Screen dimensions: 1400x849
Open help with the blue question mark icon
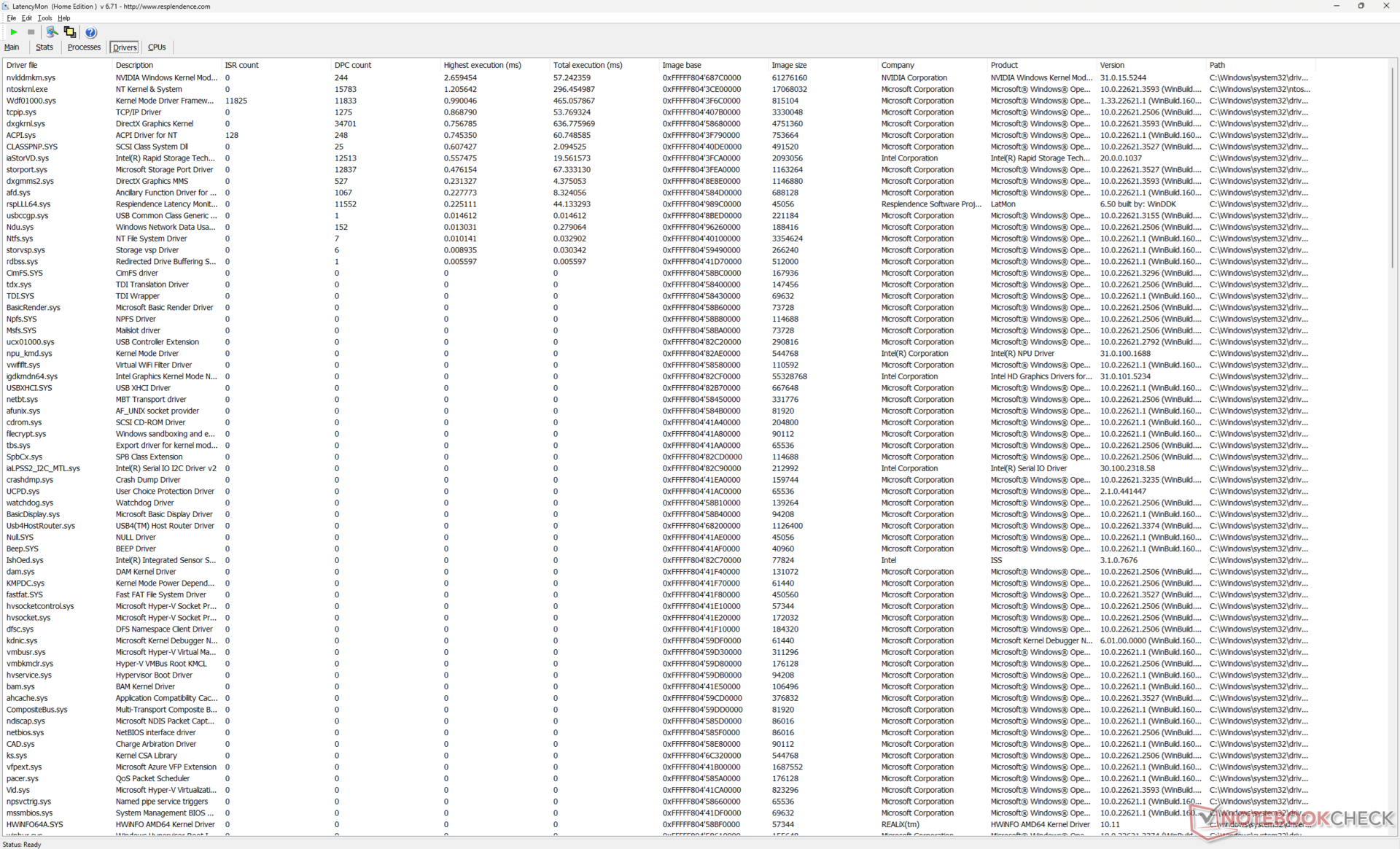pyautogui.click(x=90, y=32)
